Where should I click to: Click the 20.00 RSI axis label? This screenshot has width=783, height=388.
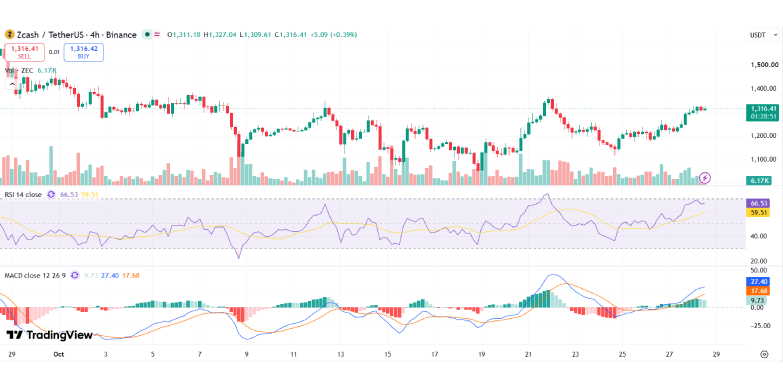click(x=759, y=261)
